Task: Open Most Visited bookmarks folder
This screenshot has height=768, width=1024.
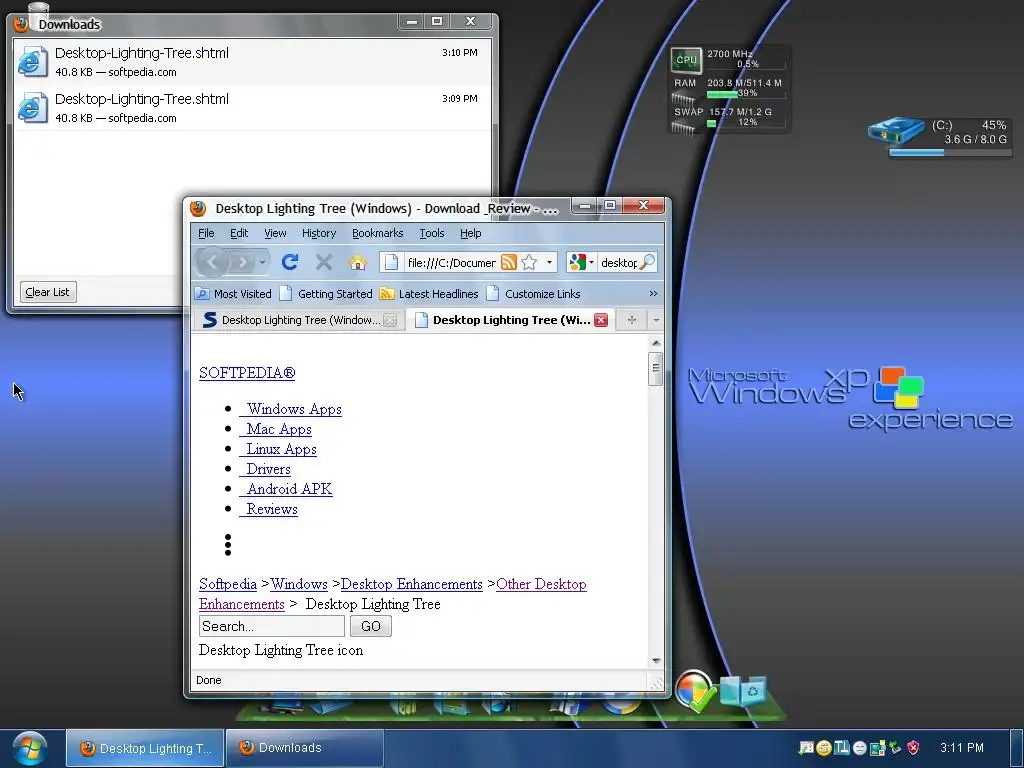Action: 234,294
